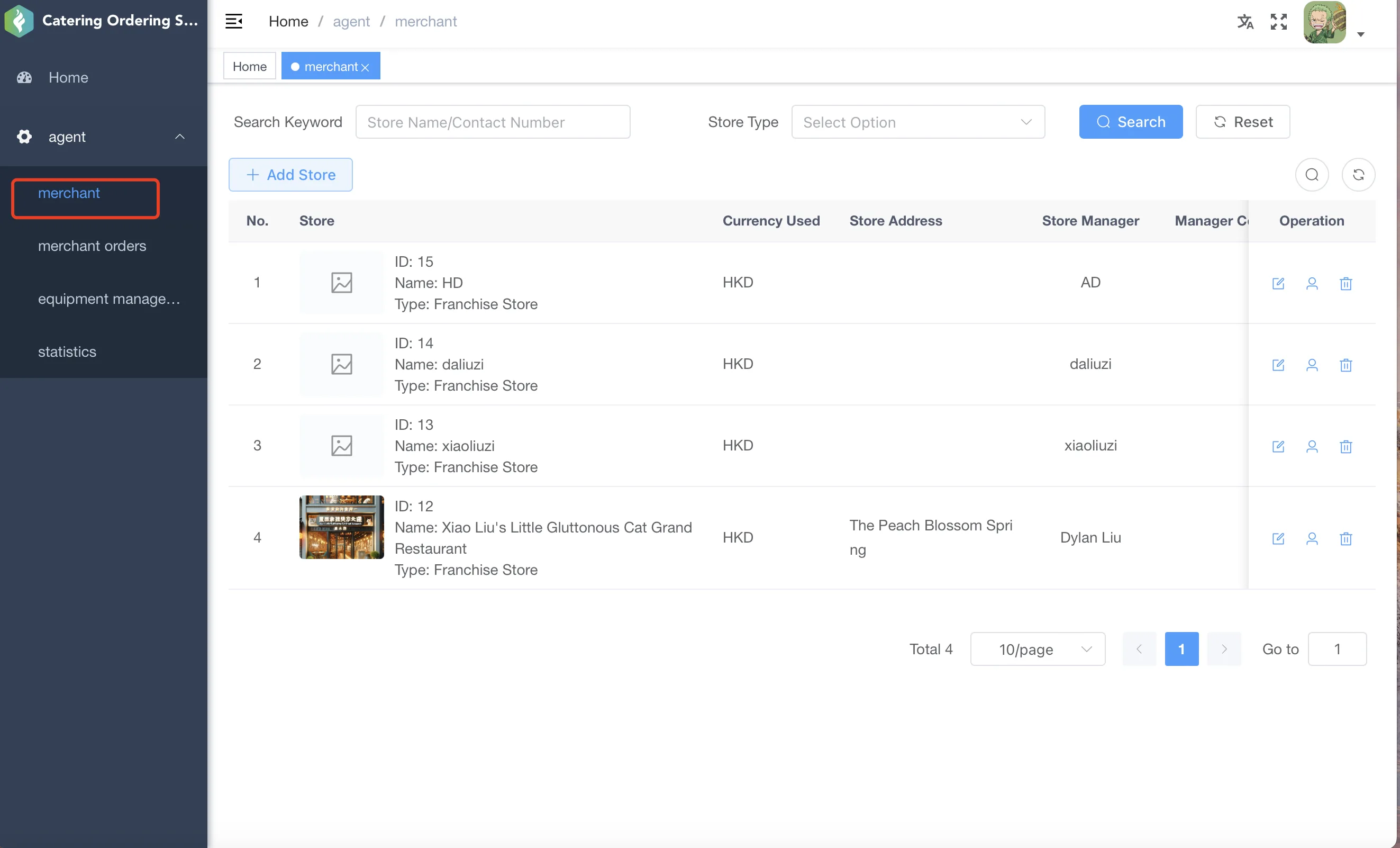Open user settings for HD store
The height and width of the screenshot is (848, 1400).
pyautogui.click(x=1311, y=283)
